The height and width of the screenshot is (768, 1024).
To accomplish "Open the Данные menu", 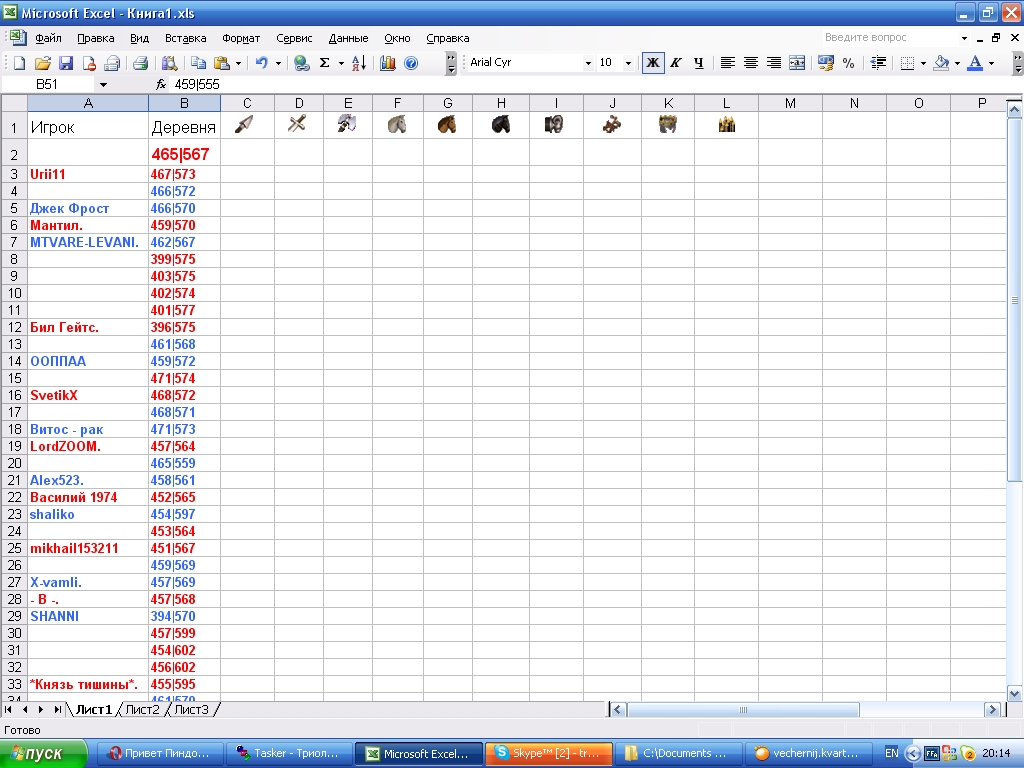I will point(348,38).
